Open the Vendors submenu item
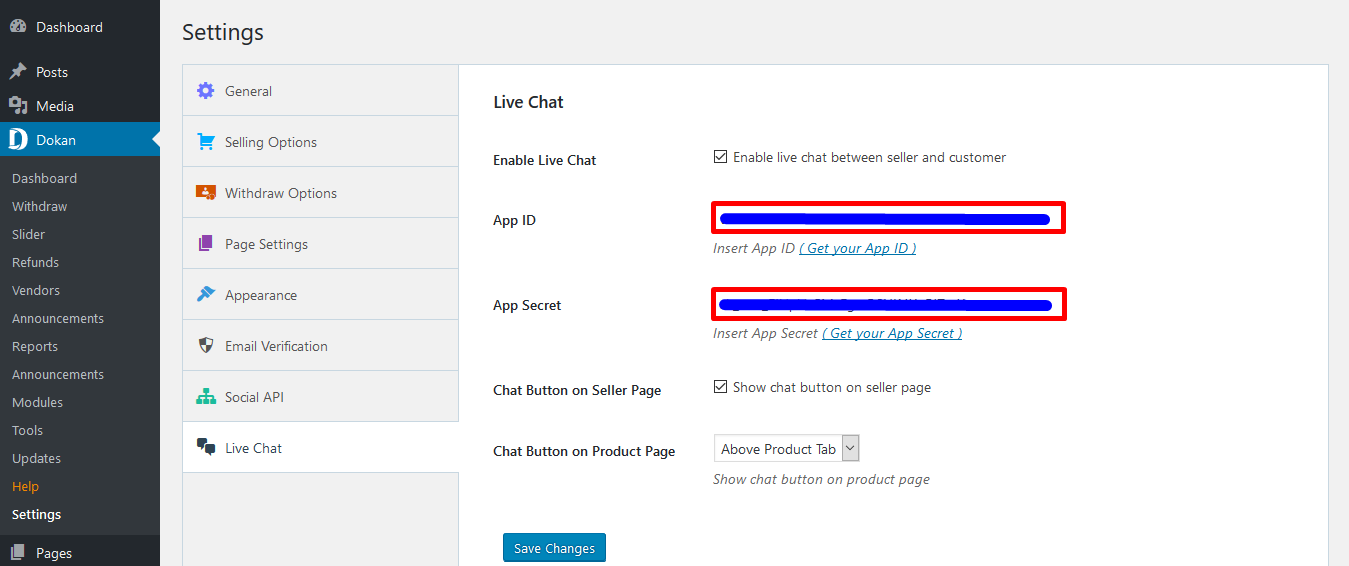The image size is (1349, 566). (36, 290)
